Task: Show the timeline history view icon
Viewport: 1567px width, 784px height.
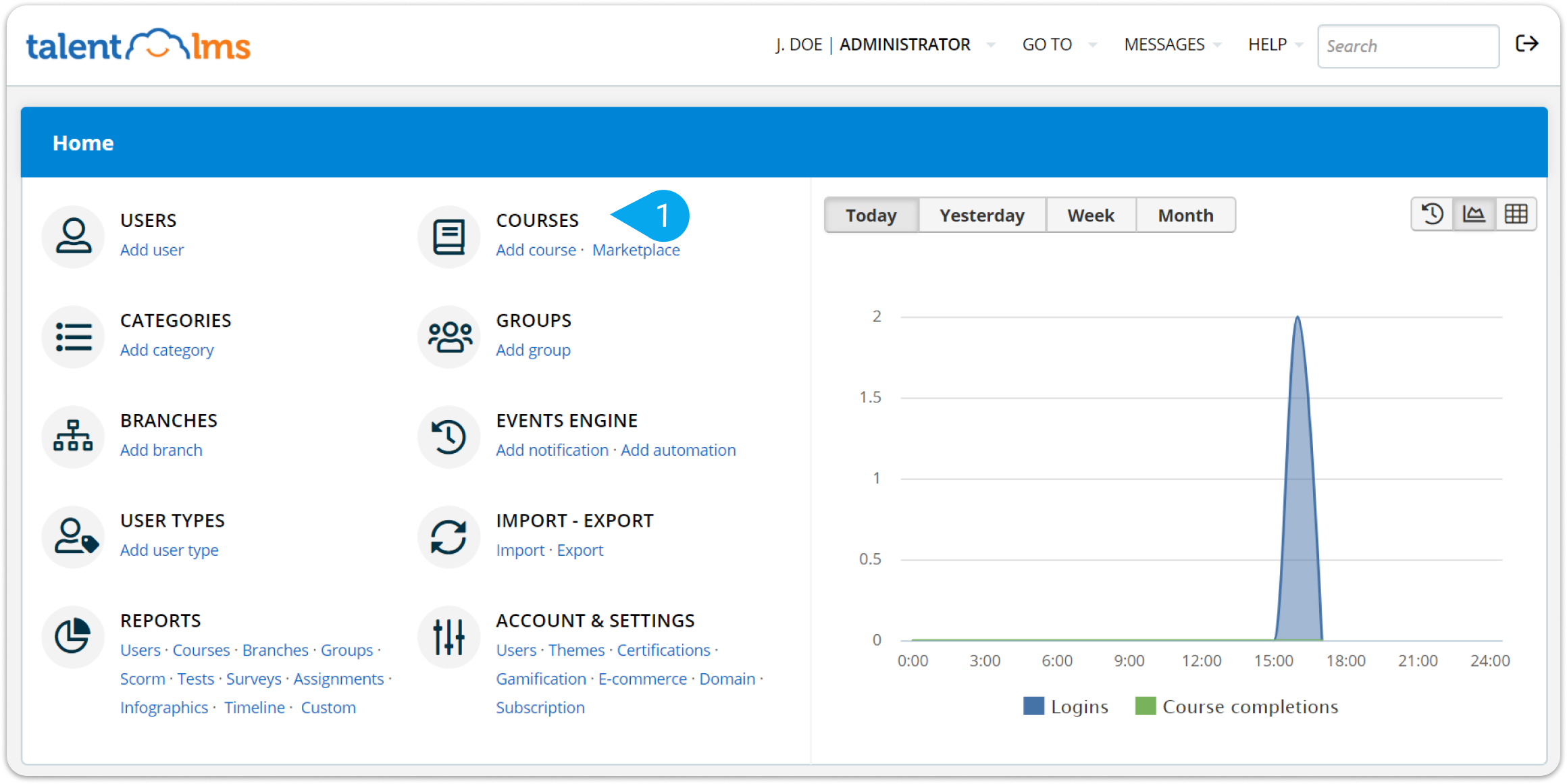Action: pyautogui.click(x=1432, y=215)
